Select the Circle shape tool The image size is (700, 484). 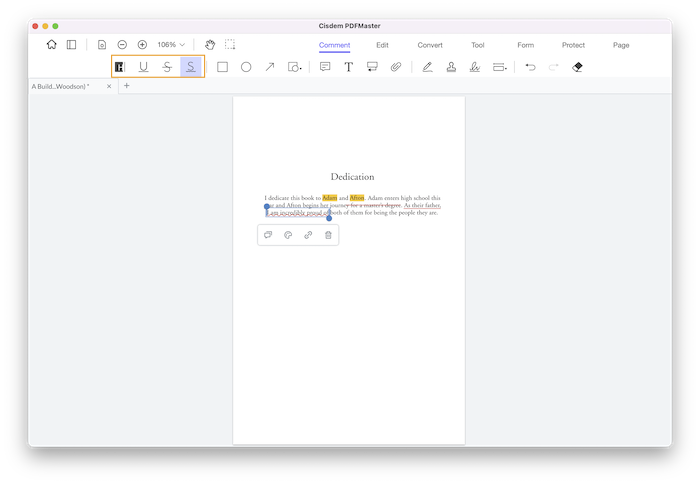point(246,67)
